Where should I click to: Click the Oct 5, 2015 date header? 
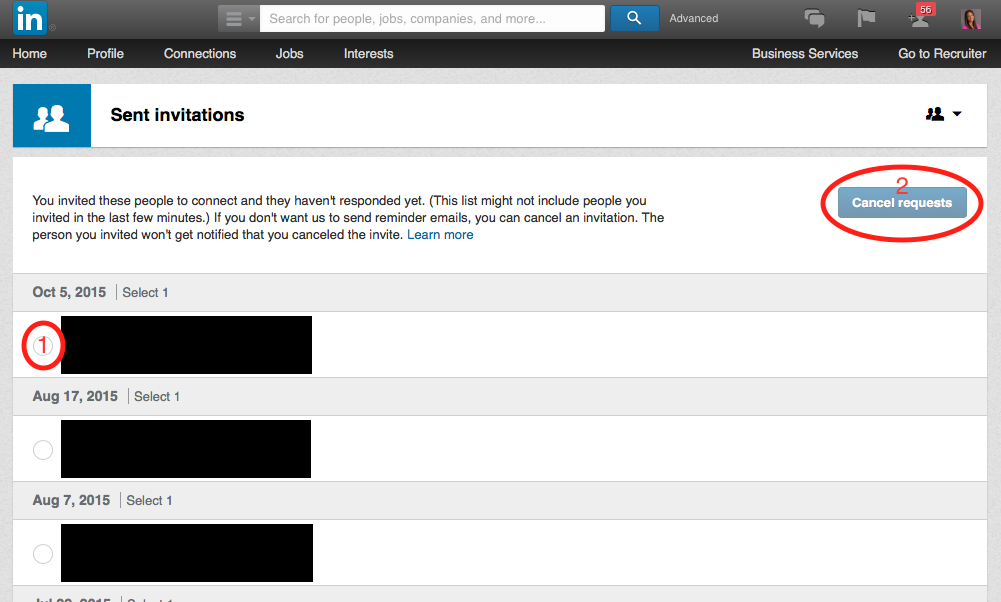pos(69,292)
